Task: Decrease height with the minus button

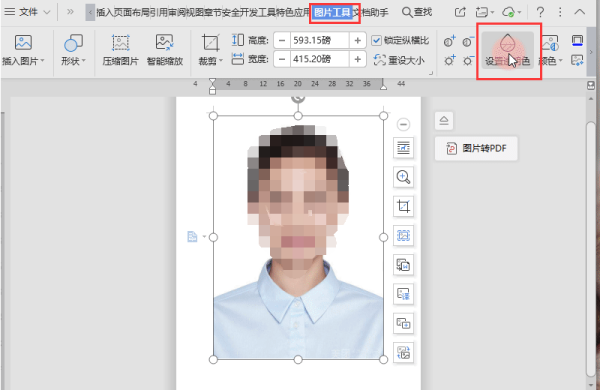Action: click(x=282, y=40)
